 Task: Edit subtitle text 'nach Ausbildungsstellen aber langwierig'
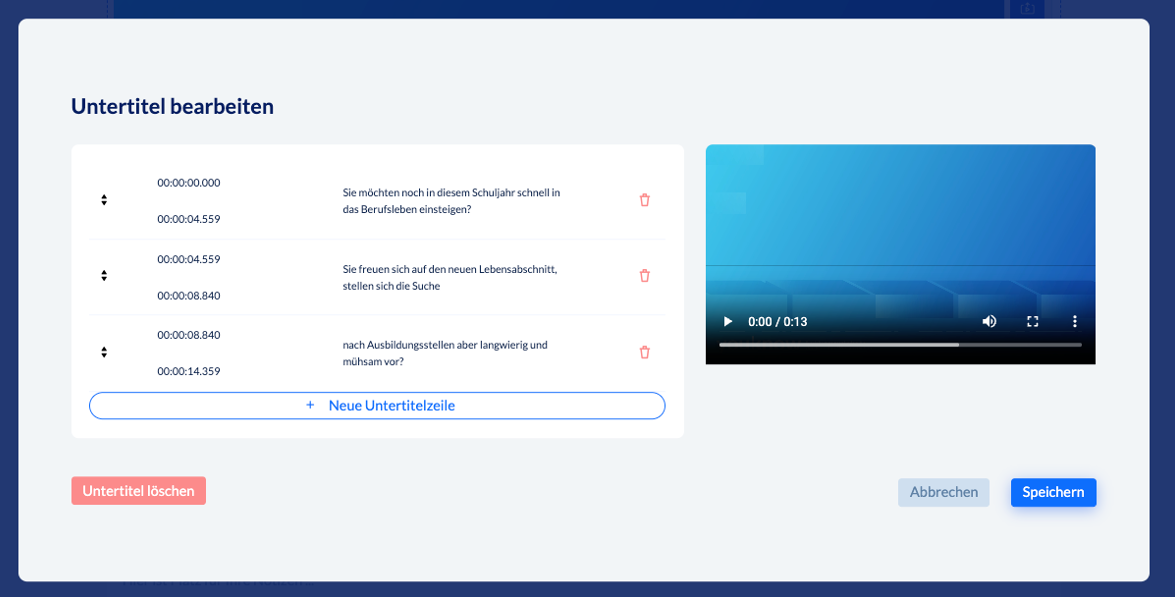pyautogui.click(x=445, y=353)
